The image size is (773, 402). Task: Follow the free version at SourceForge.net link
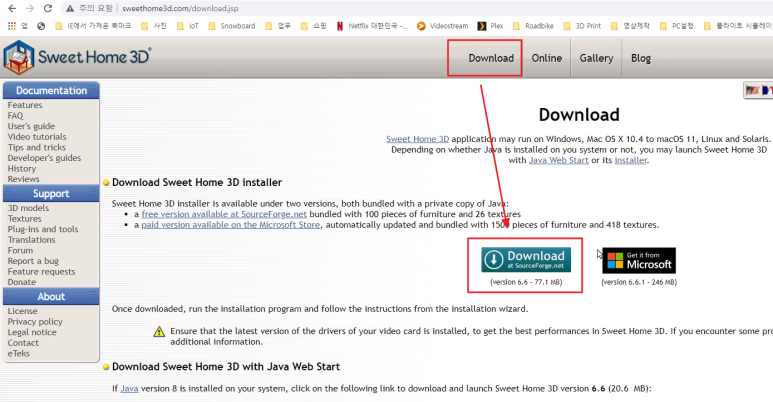(224, 214)
